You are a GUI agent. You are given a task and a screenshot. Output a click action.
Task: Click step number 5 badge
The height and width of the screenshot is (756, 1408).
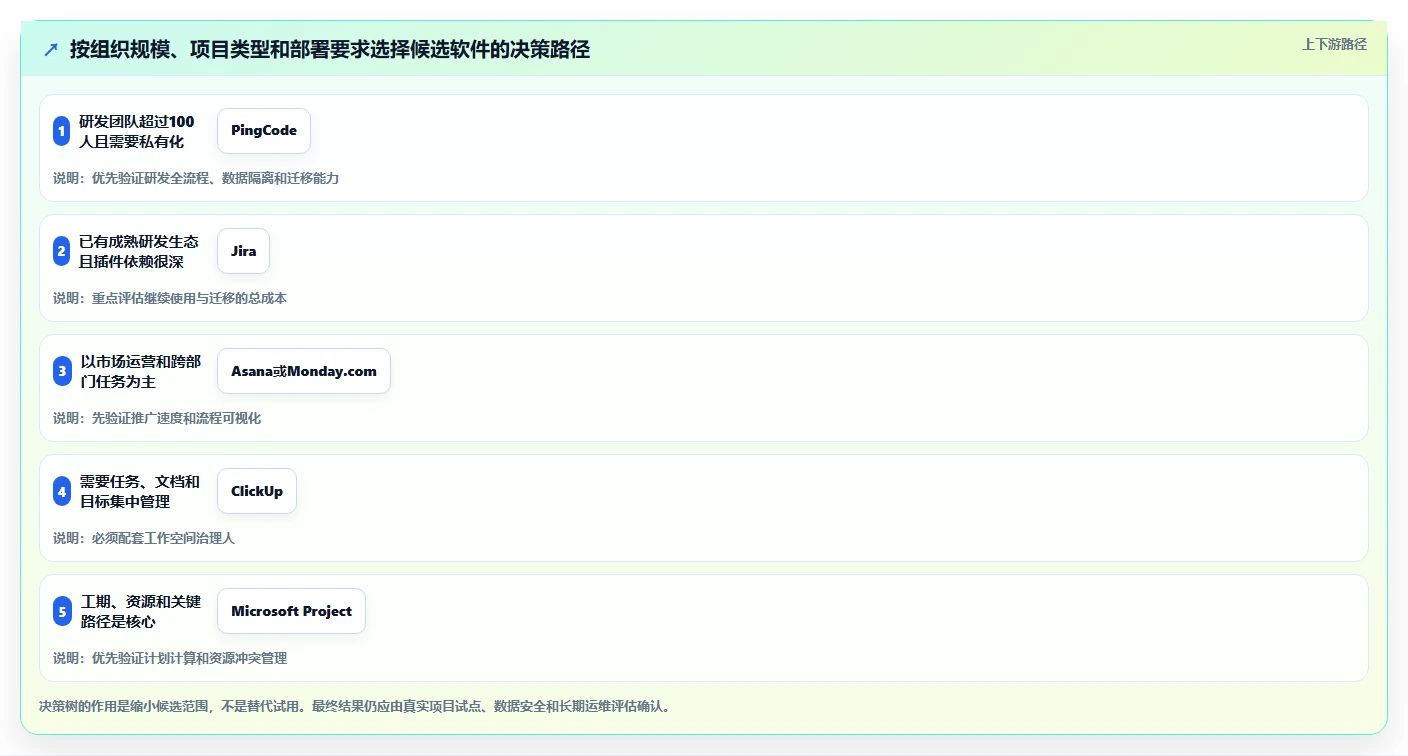pos(61,611)
